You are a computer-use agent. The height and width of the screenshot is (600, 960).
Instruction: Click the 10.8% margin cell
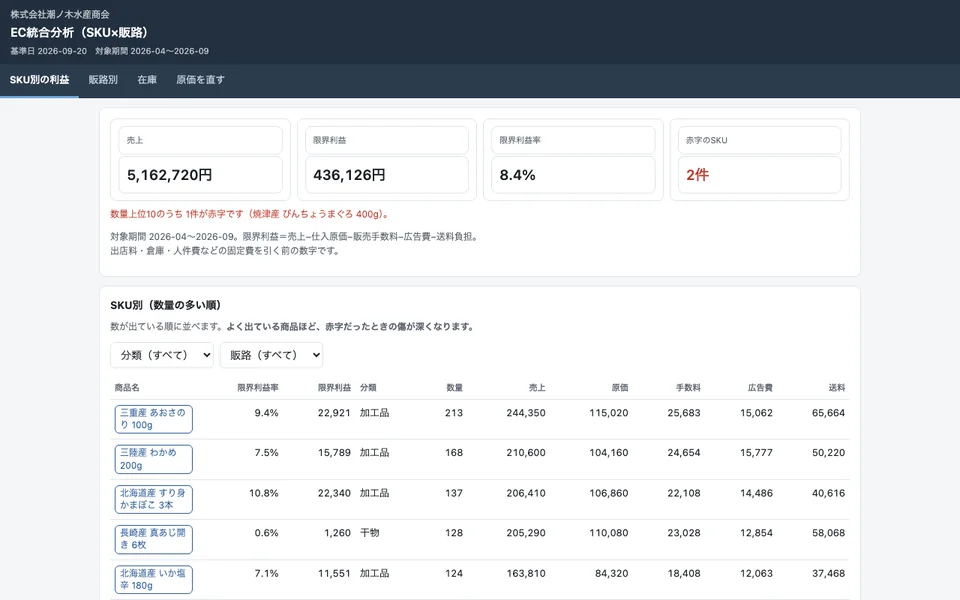(263, 493)
